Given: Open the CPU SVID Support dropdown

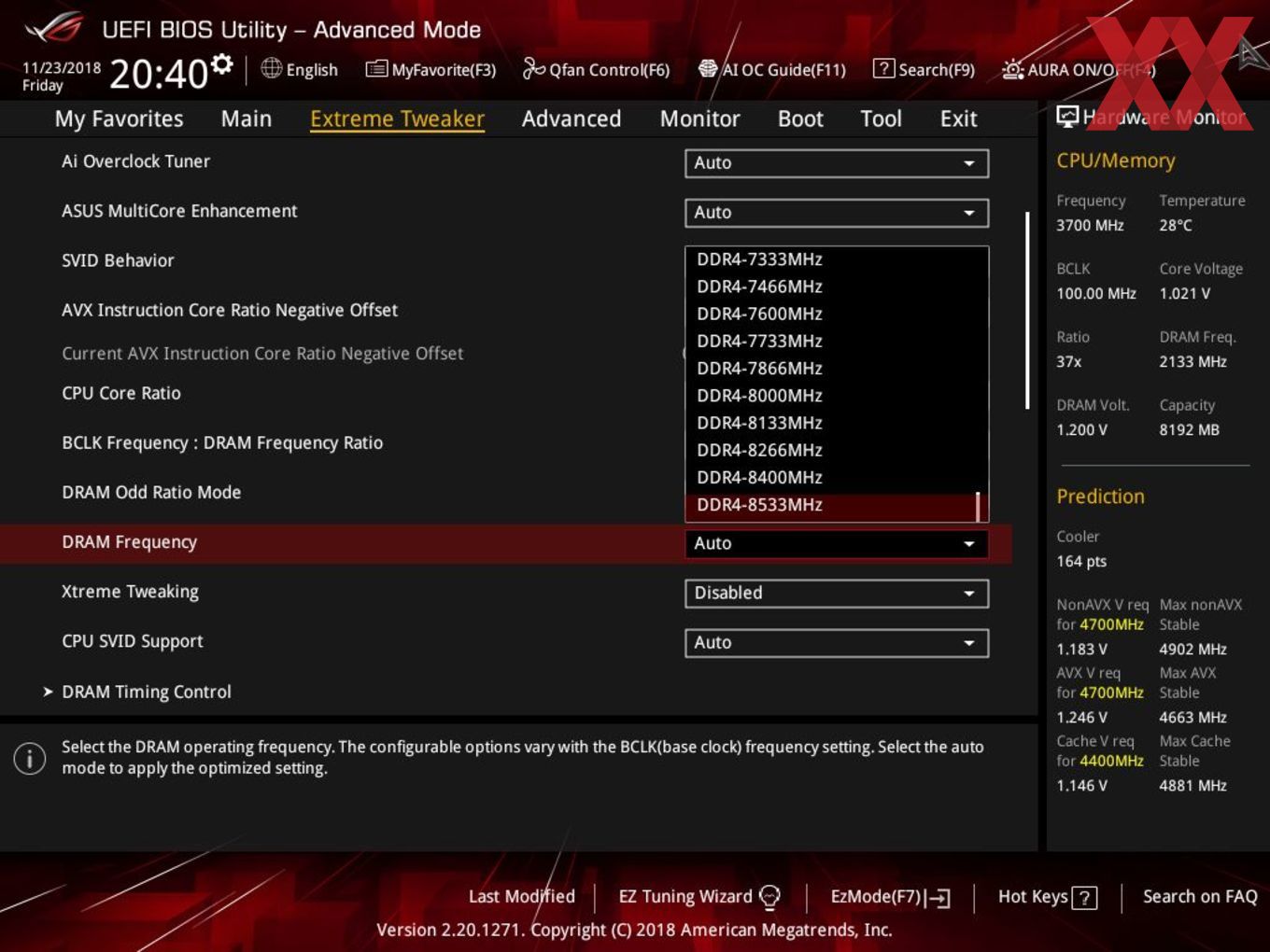Looking at the screenshot, I should coord(837,642).
